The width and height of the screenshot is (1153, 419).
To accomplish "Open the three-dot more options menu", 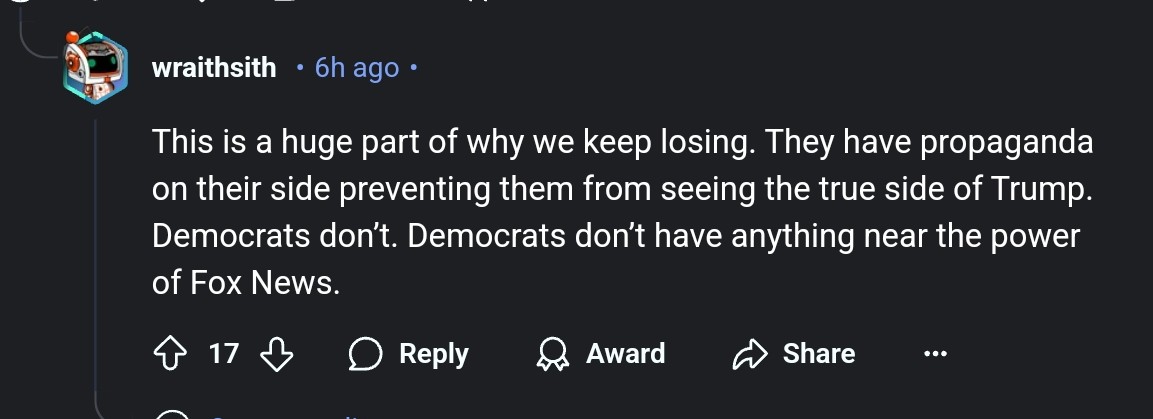I will 934,354.
